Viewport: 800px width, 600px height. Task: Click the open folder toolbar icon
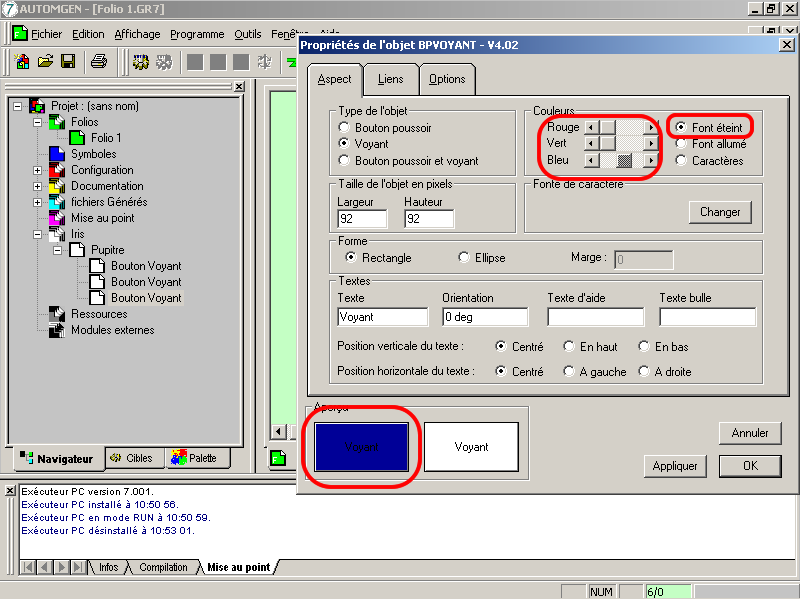pos(45,62)
